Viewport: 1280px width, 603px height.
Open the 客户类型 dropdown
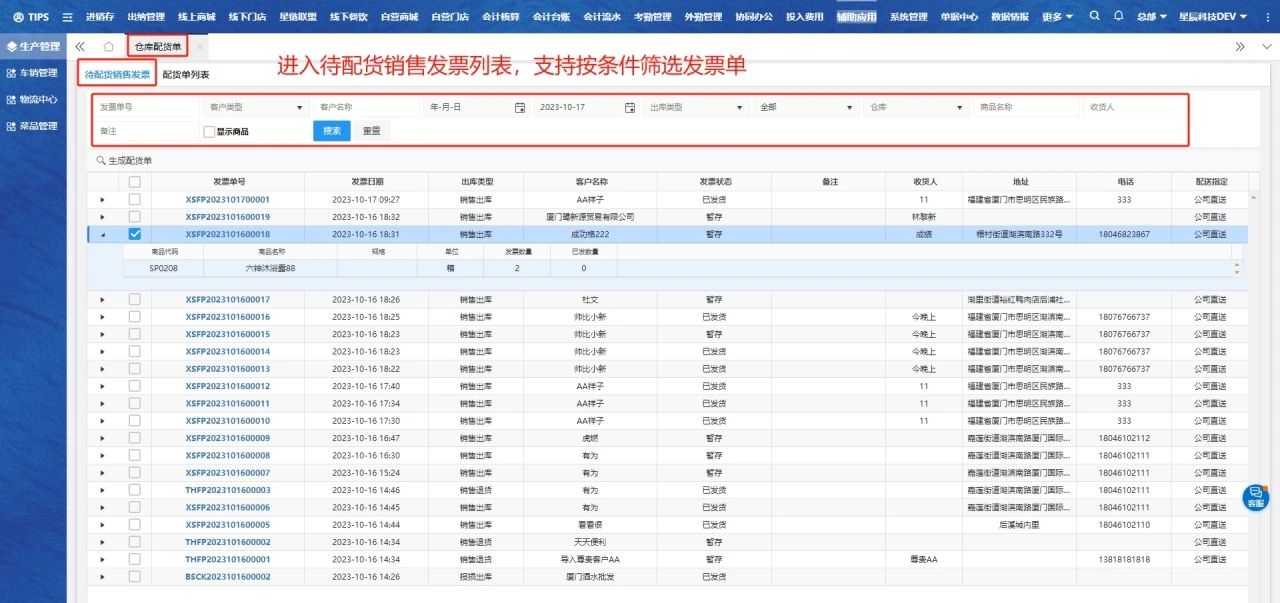pos(255,107)
